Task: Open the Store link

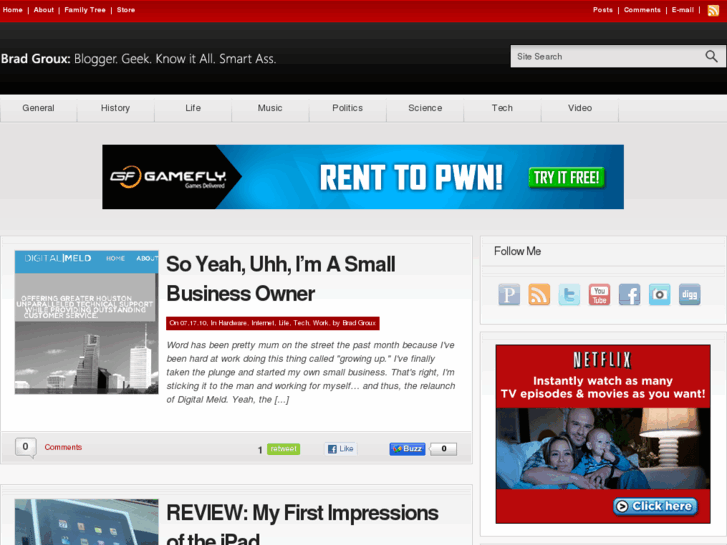Action: coord(126,10)
